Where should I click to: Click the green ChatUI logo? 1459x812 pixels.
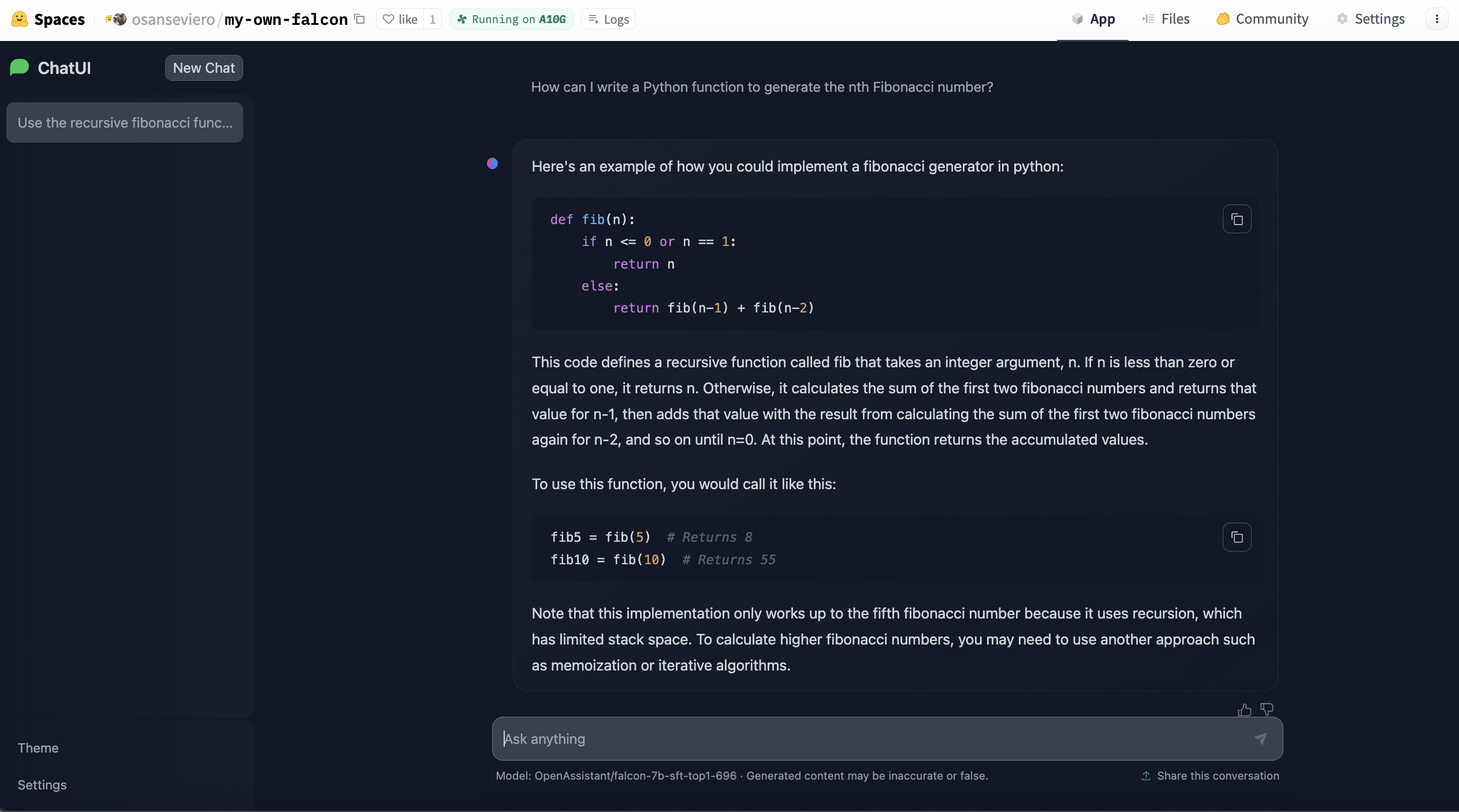click(x=20, y=68)
